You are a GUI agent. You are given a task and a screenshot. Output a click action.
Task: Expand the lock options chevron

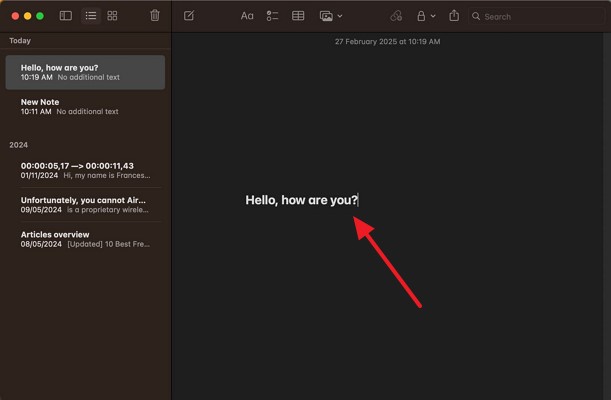pyautogui.click(x=433, y=16)
